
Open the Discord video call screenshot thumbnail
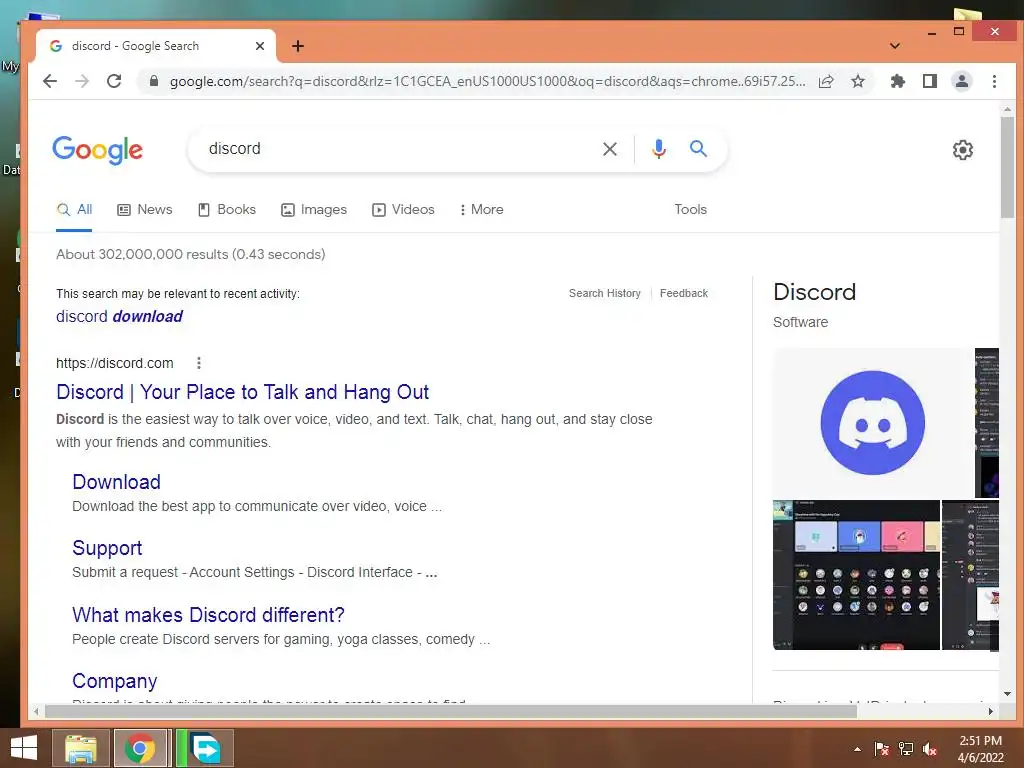[x=856, y=575]
